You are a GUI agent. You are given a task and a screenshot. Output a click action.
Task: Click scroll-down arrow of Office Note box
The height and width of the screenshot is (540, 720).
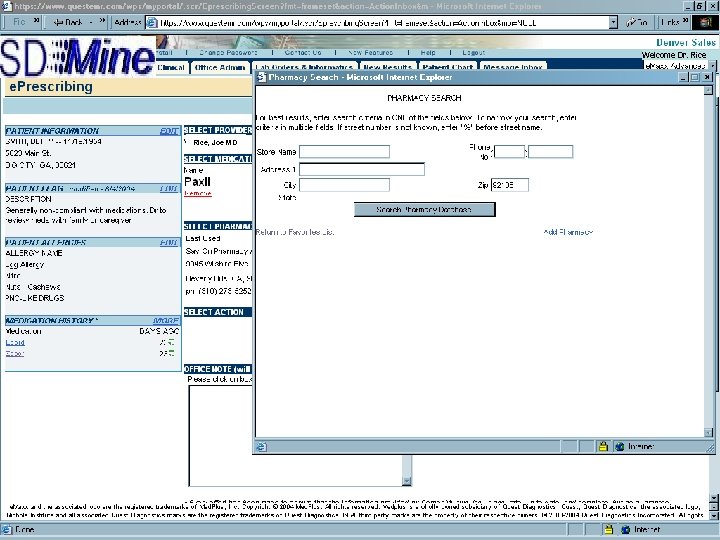click(407, 481)
